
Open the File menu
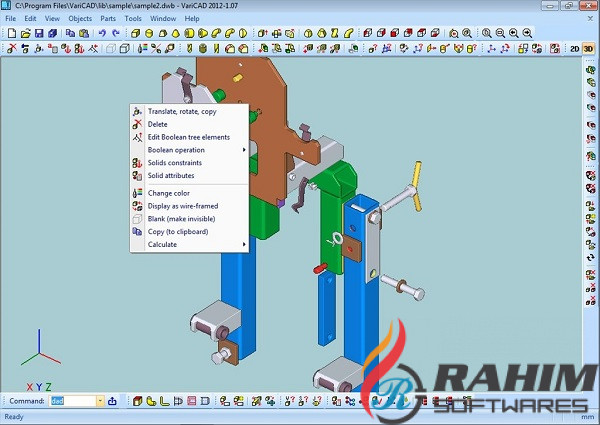coord(11,18)
